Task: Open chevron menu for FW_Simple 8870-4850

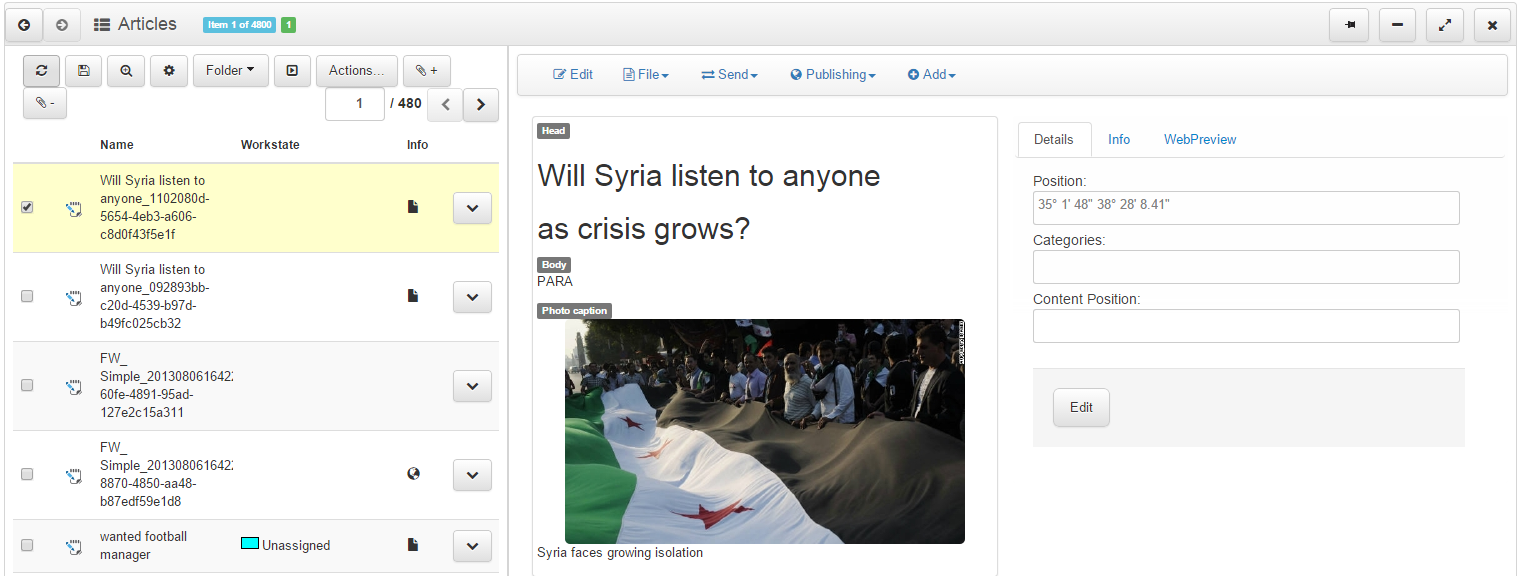Action: click(x=472, y=475)
